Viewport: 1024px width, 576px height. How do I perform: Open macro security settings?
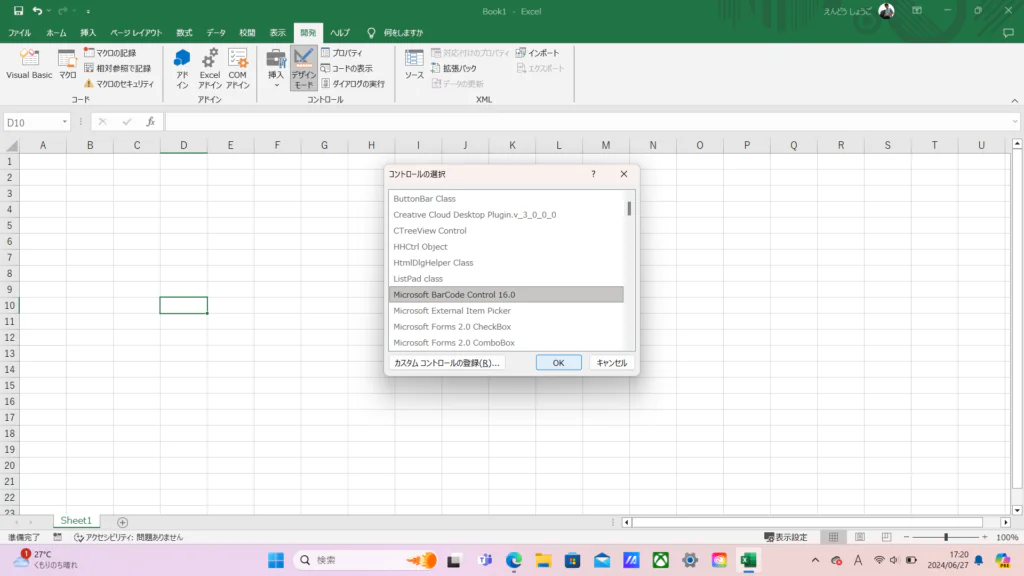pyautogui.click(x=119, y=84)
